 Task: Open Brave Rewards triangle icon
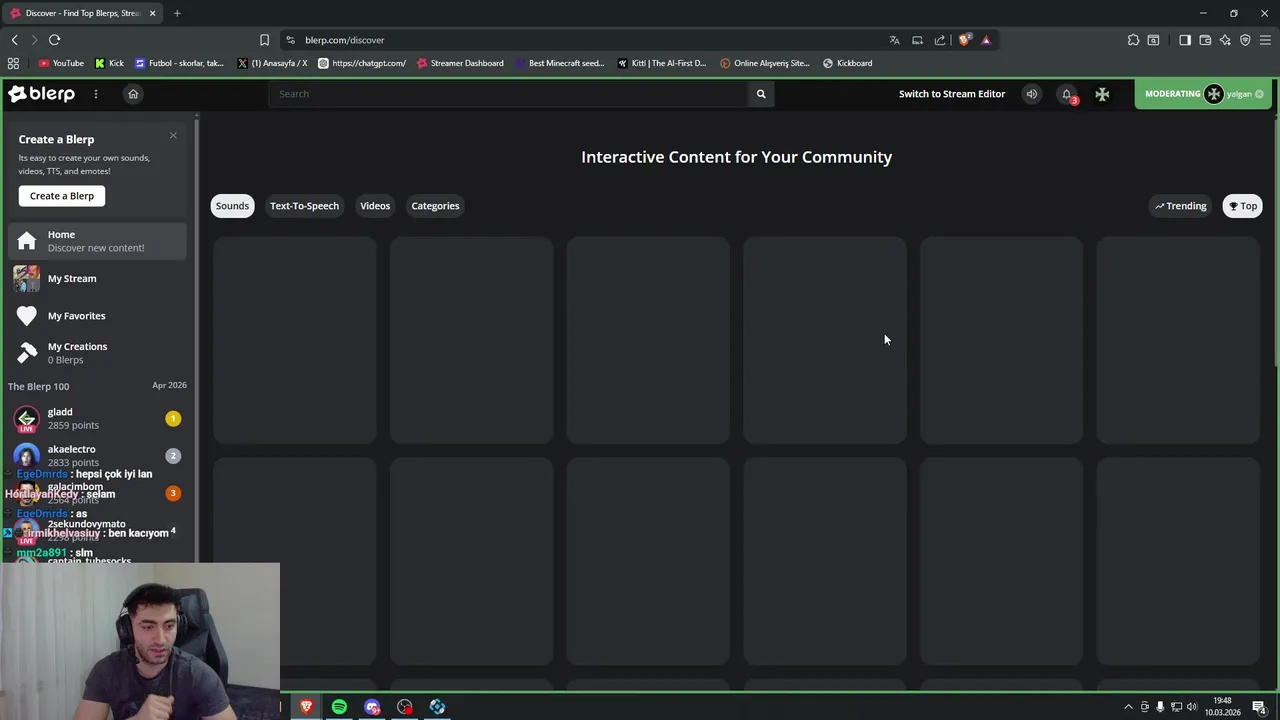986,40
